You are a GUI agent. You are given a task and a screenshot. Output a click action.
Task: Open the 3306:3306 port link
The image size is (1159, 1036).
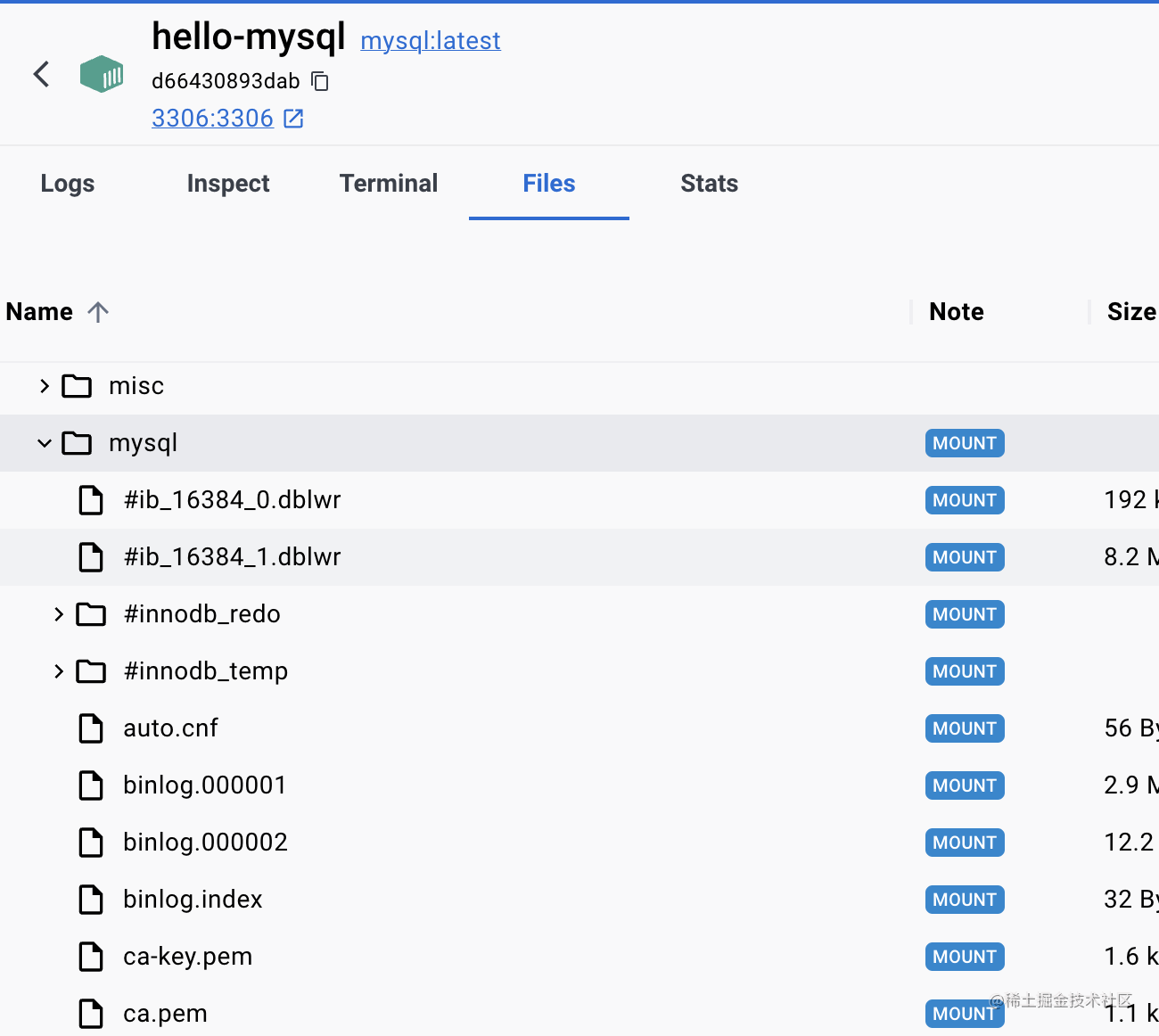click(212, 119)
